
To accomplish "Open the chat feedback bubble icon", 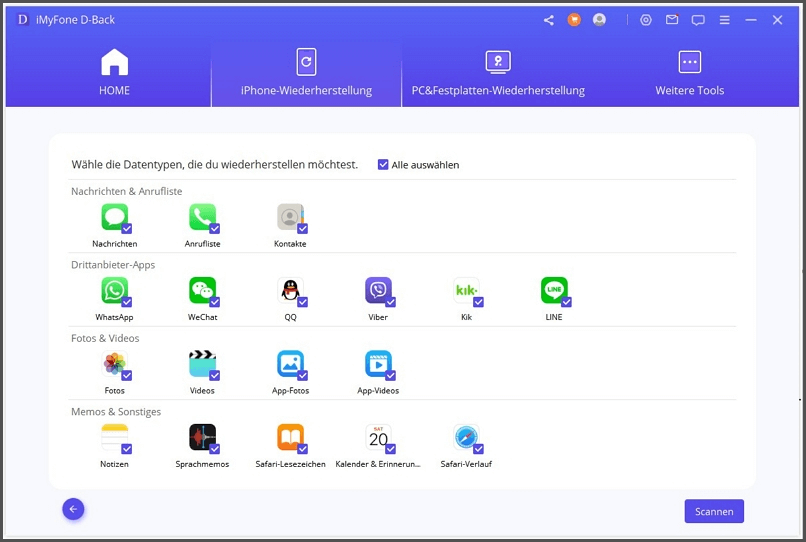I will [x=698, y=21].
